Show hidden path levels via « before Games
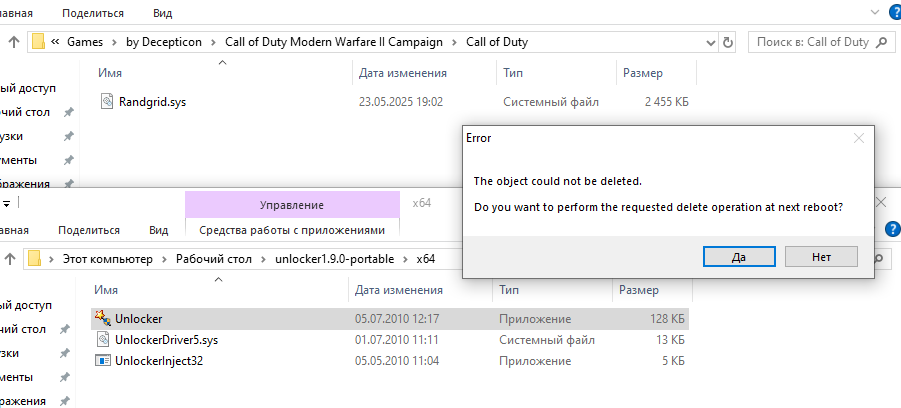This screenshot has width=901, height=408. click(56, 42)
